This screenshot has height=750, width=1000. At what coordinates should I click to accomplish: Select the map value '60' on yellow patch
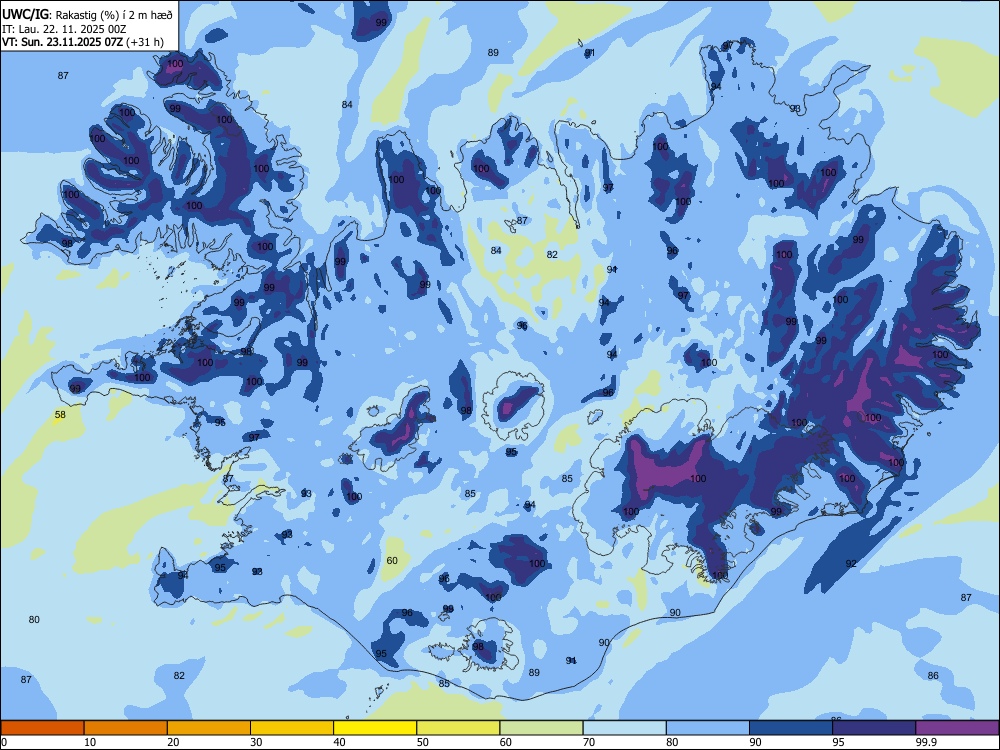click(392, 561)
